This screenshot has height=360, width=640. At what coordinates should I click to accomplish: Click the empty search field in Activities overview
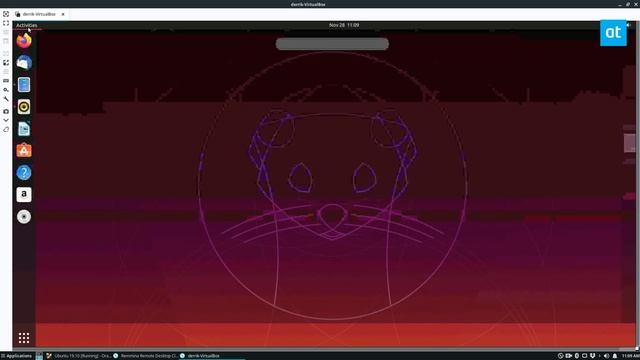(332, 44)
